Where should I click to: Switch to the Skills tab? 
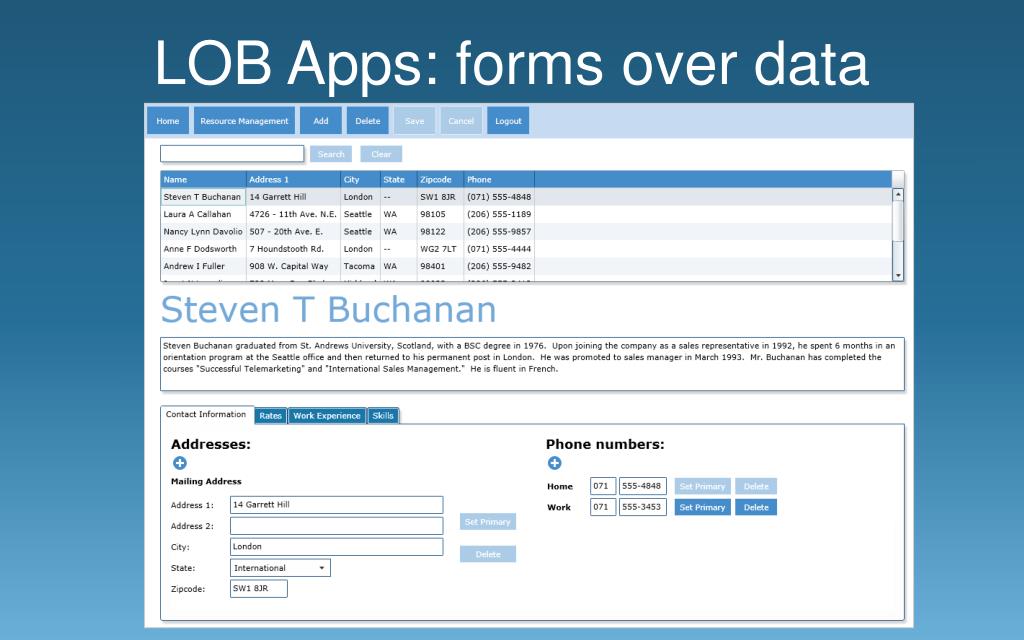tap(383, 415)
